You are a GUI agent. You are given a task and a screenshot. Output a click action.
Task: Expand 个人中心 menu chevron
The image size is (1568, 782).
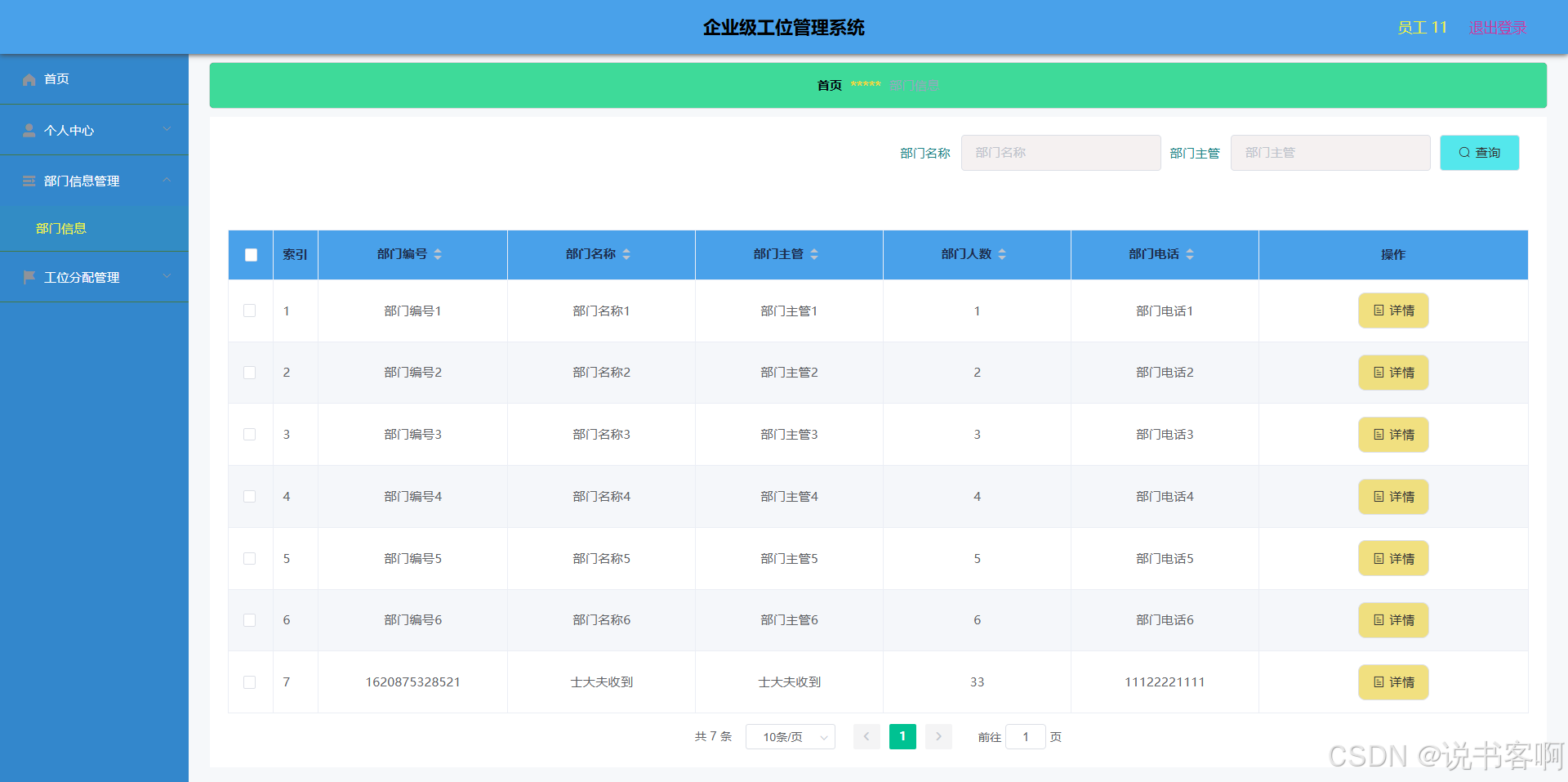pos(167,129)
